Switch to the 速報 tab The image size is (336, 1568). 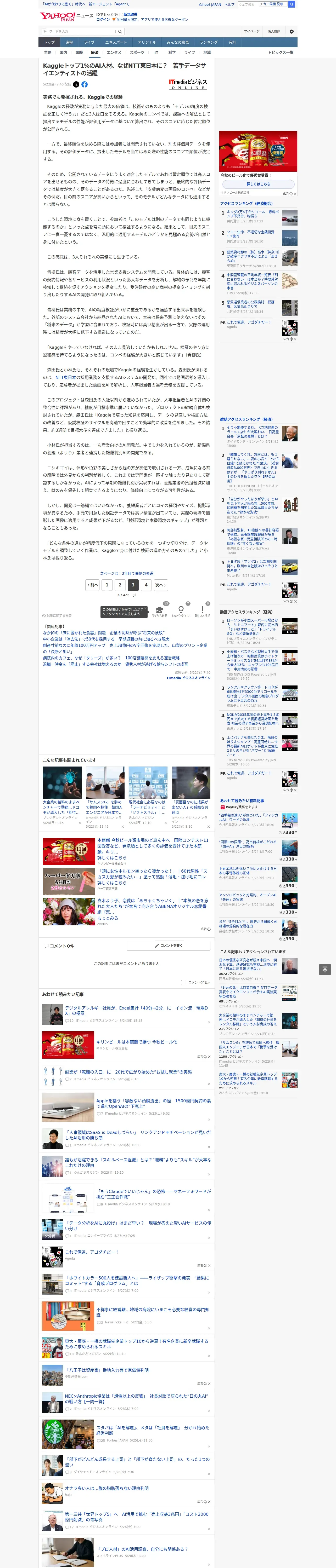69,43
